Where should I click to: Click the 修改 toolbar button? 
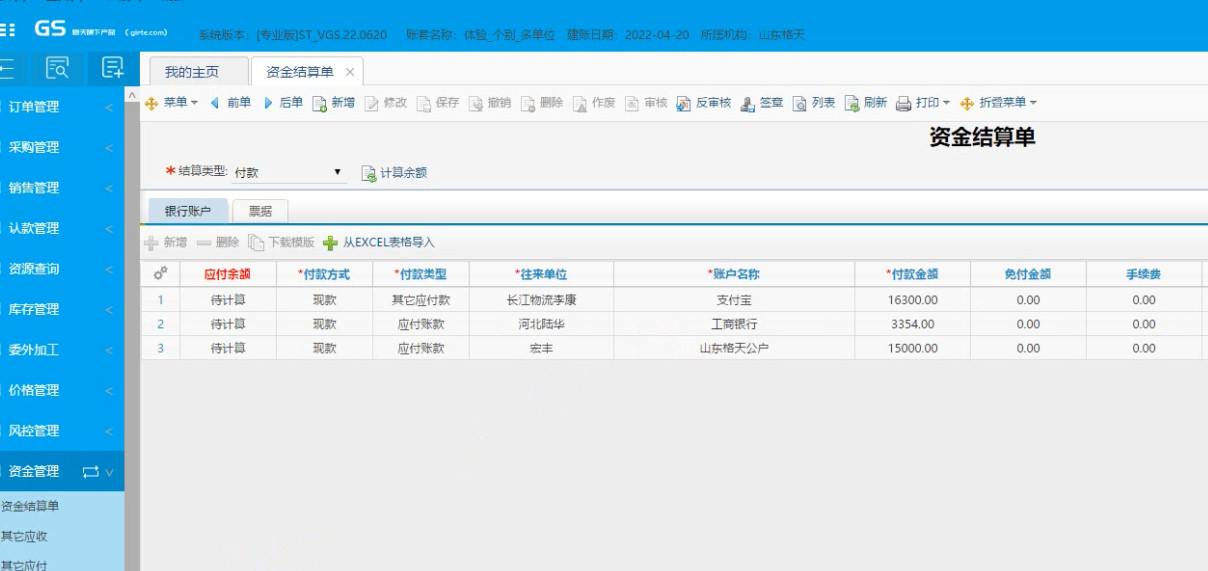(386, 102)
